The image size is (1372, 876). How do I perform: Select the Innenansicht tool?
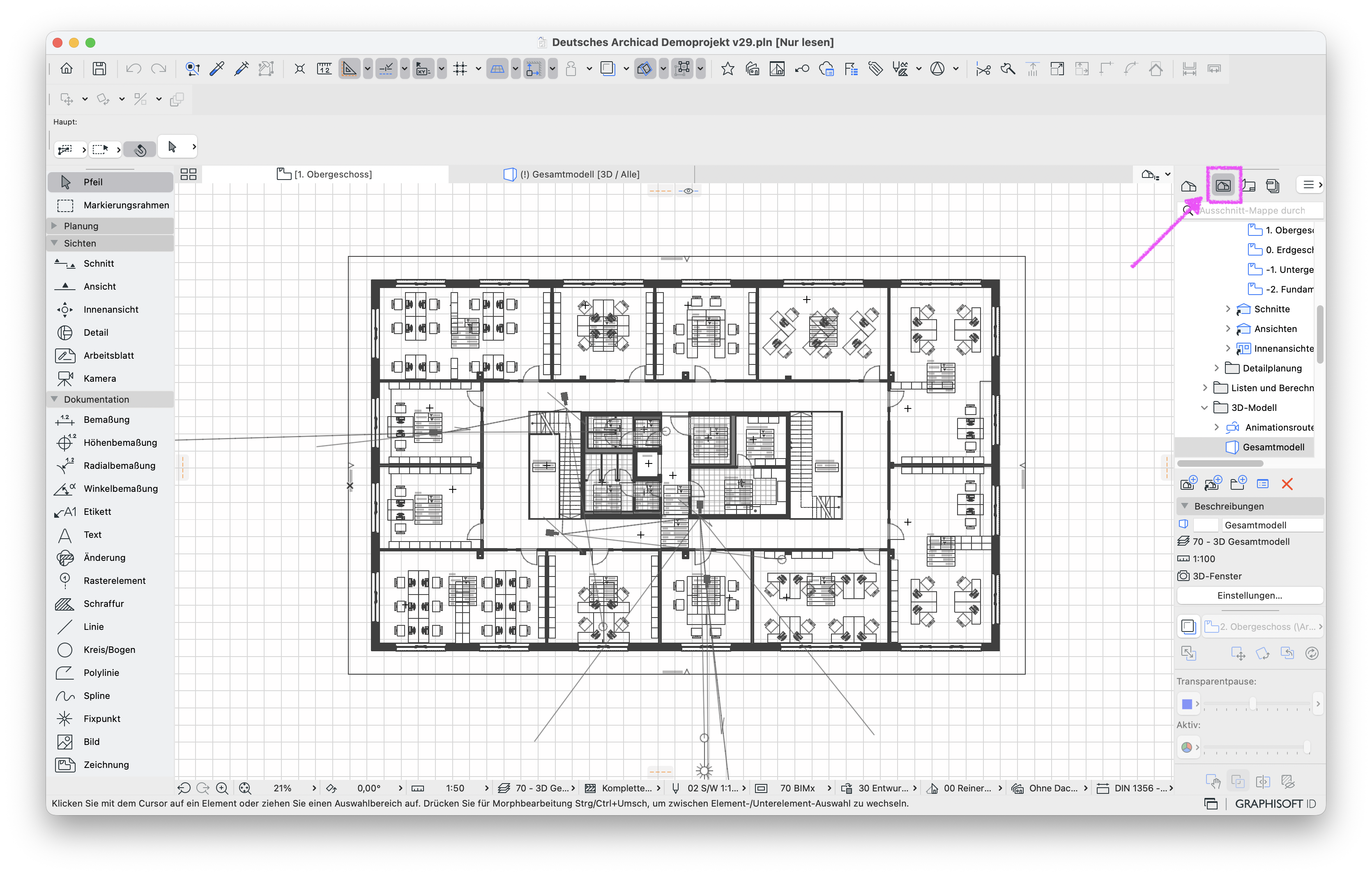(110, 309)
